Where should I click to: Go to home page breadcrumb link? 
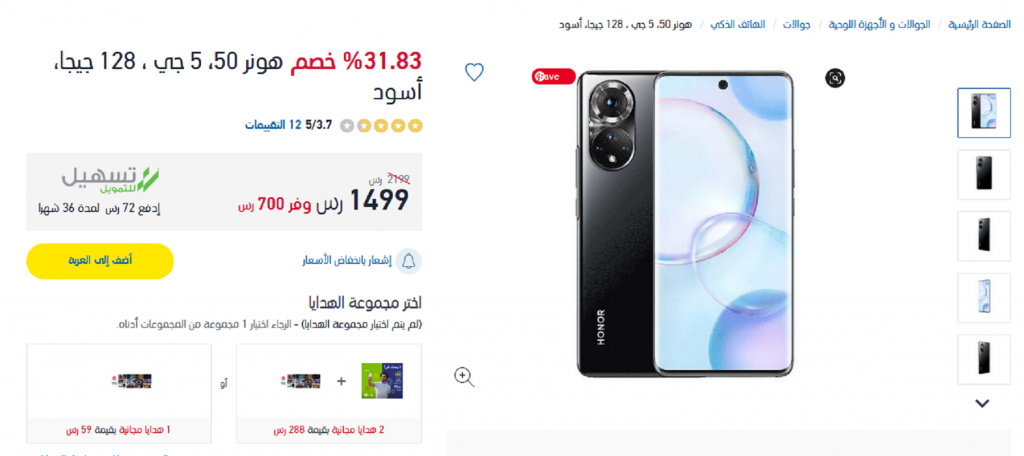click(980, 25)
